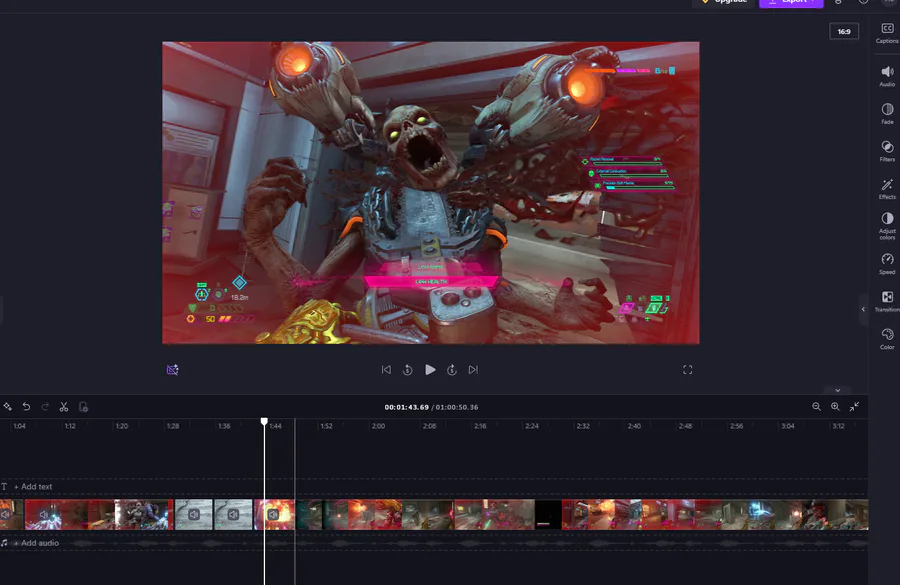Skip forward five seconds
Viewport: 900px width, 585px height.
[x=452, y=370]
